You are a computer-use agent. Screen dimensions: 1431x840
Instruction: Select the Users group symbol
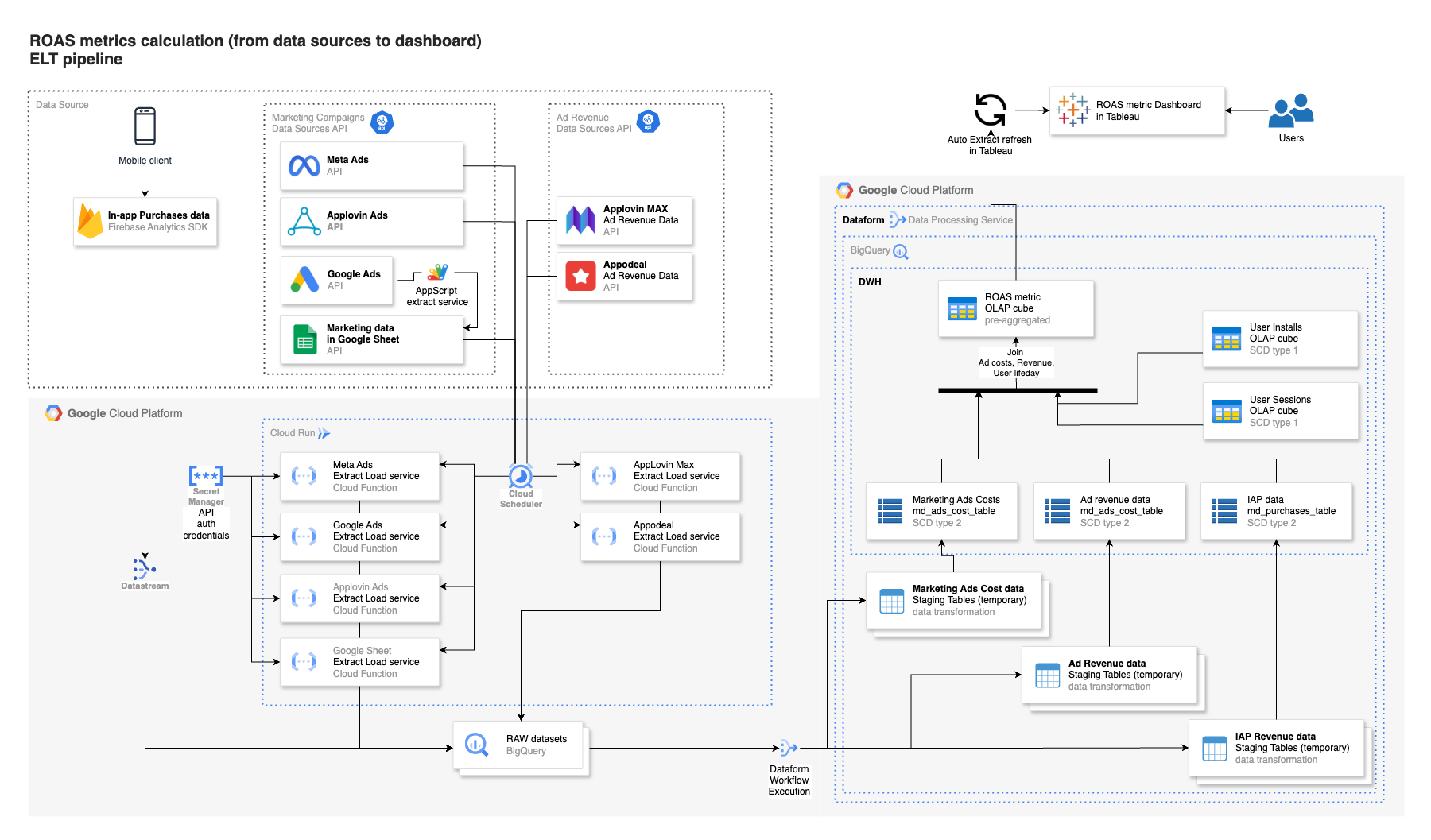click(1291, 113)
